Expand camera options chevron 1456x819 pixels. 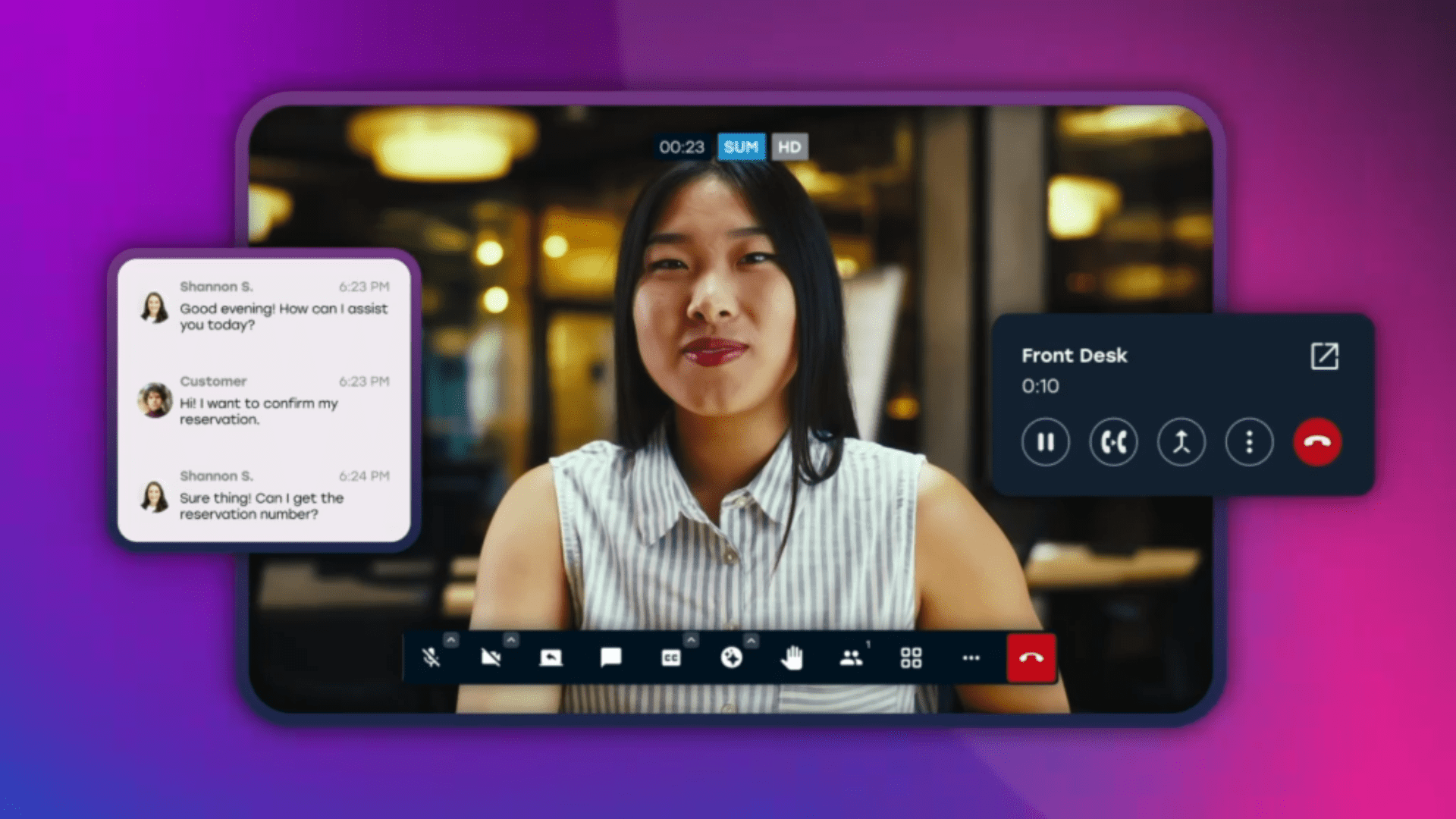pyautogui.click(x=511, y=640)
